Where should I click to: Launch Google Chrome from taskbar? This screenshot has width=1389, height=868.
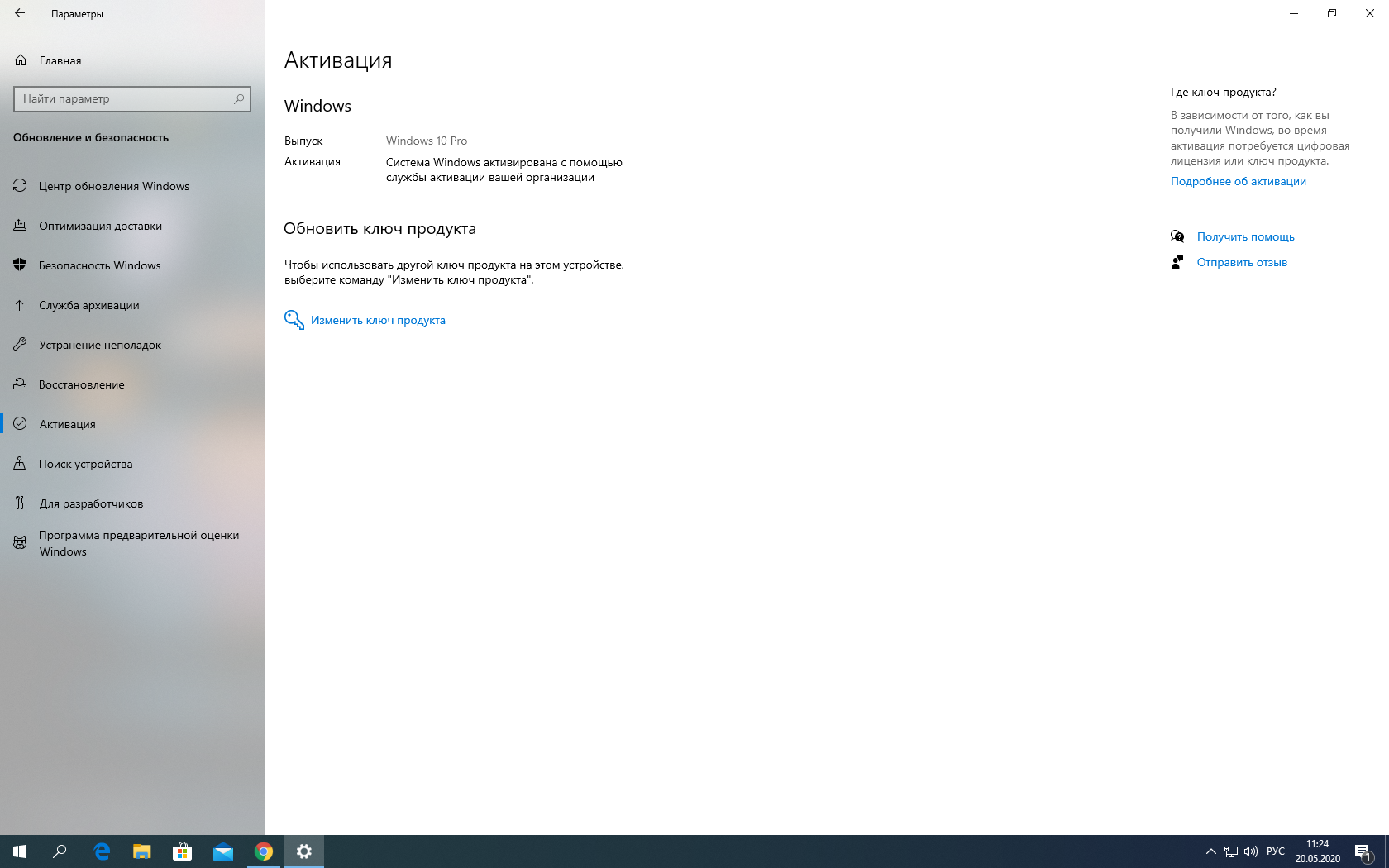(x=264, y=851)
